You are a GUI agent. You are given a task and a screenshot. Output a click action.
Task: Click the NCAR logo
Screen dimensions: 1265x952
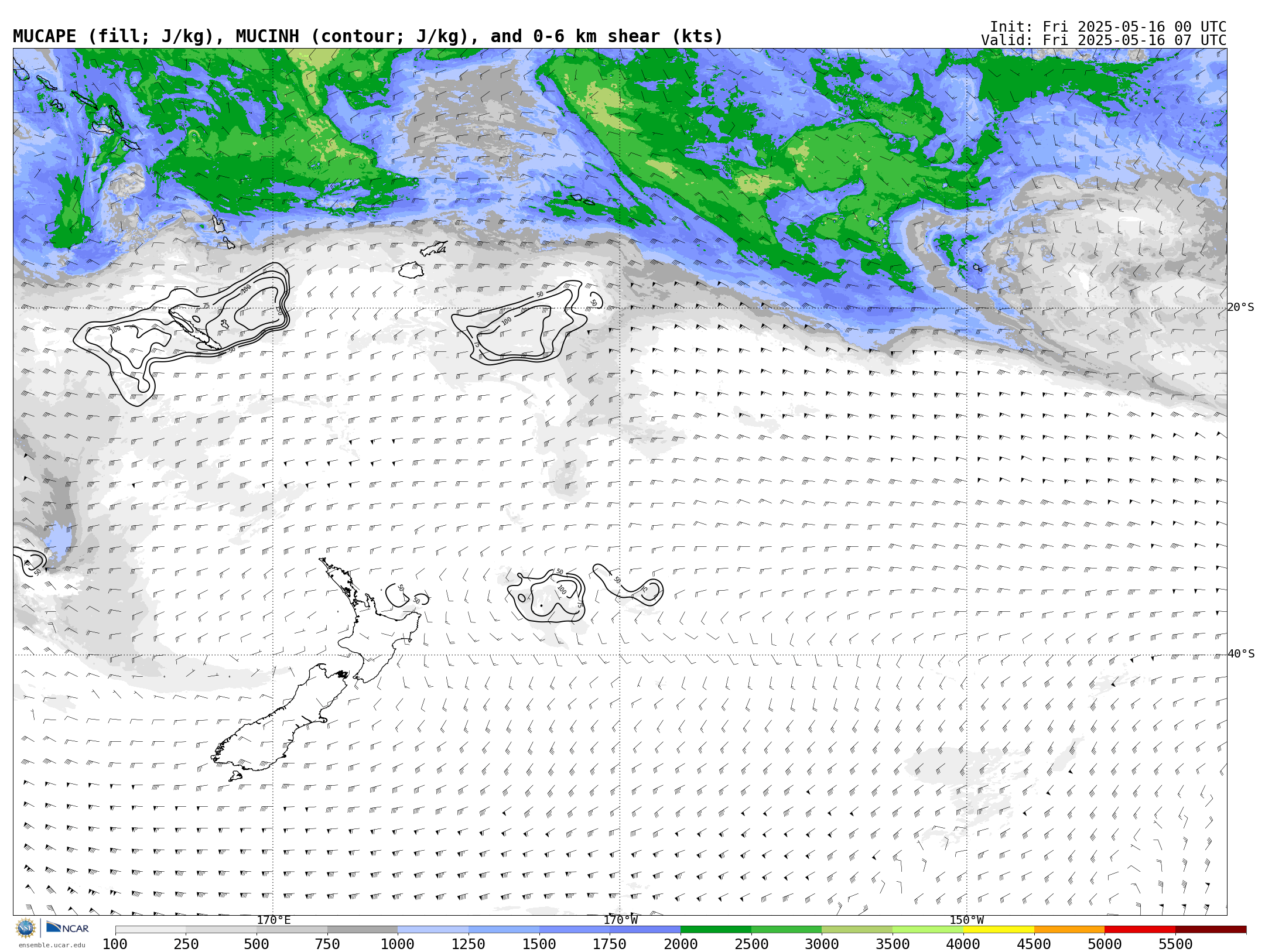67,927
